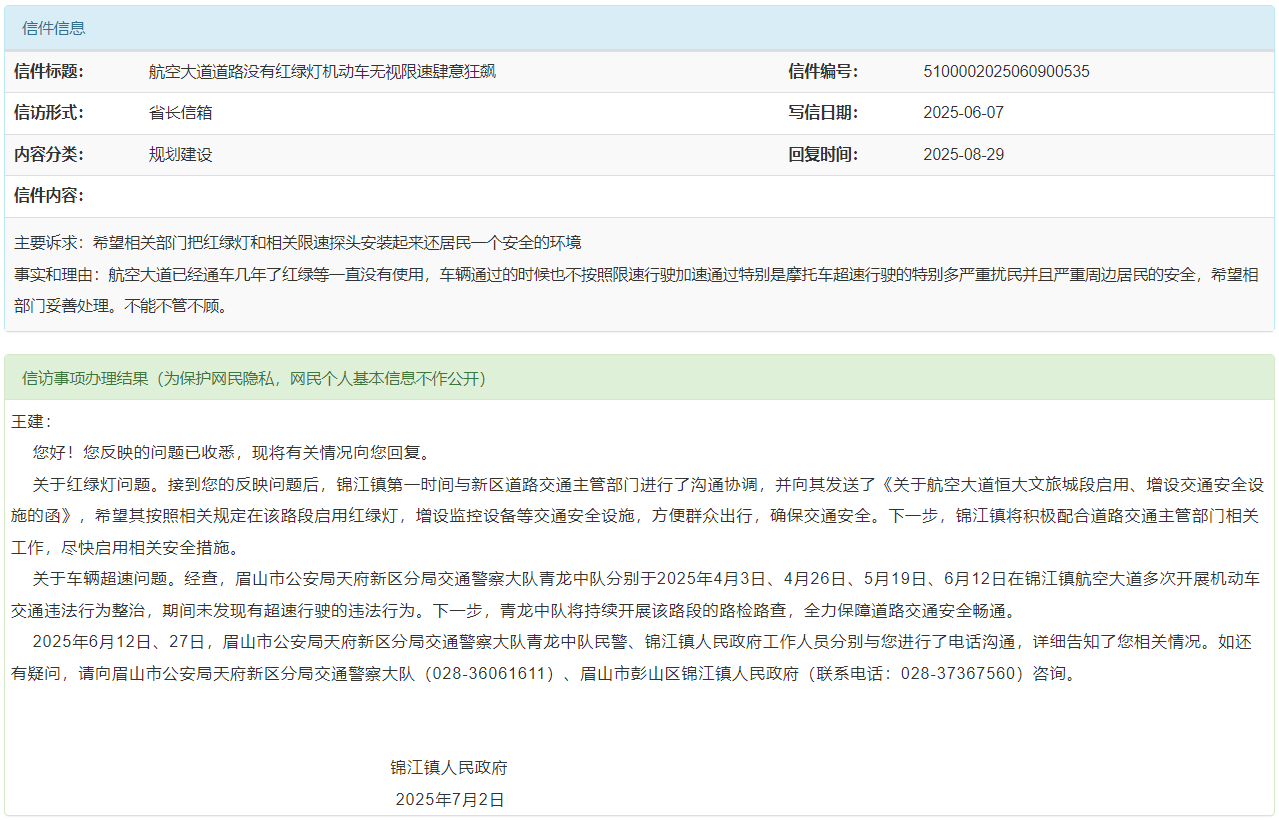Click the 信件标题 field label
This screenshot has width=1279, height=820.
tap(49, 72)
